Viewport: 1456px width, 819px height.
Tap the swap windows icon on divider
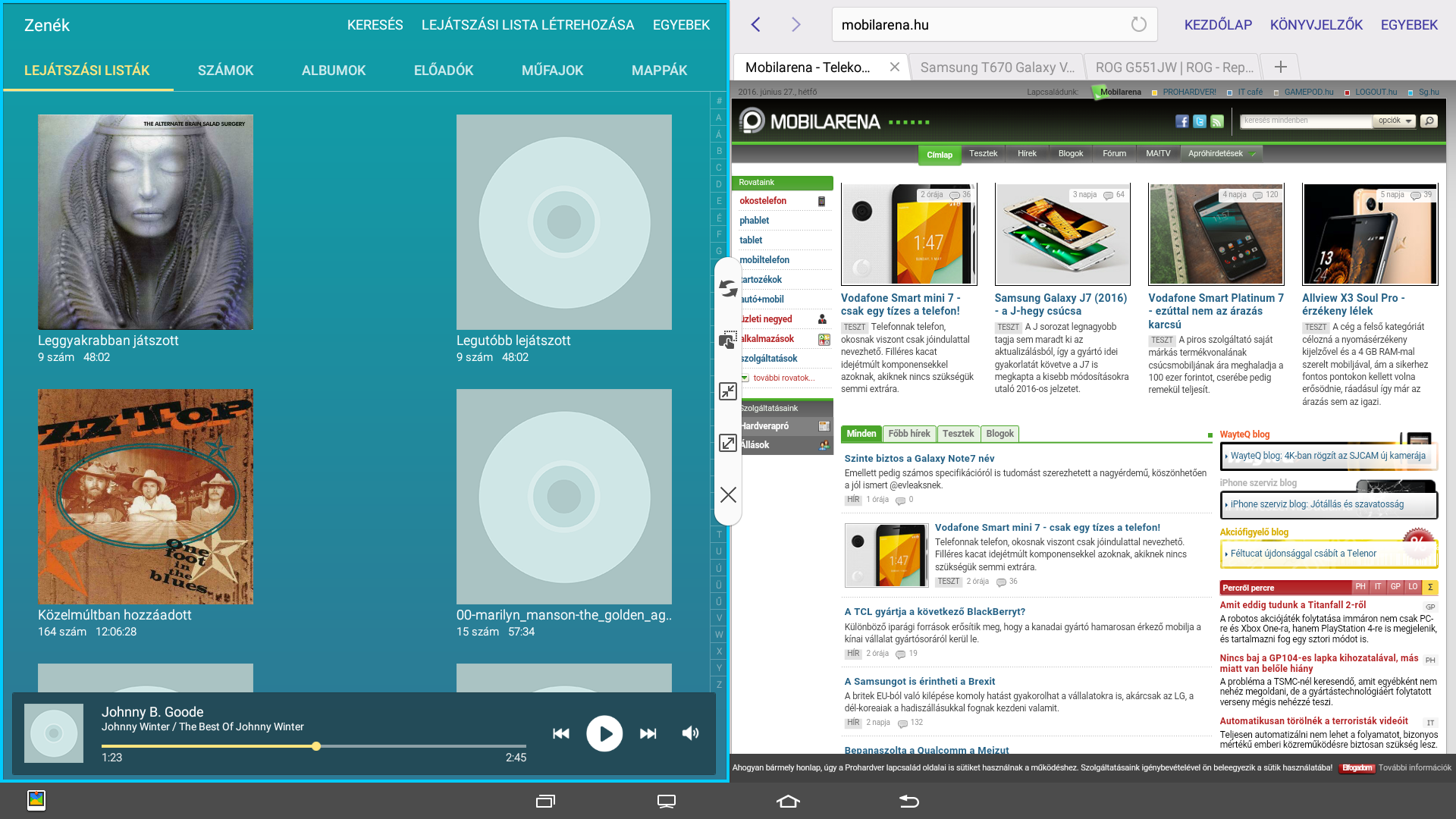pyautogui.click(x=728, y=288)
